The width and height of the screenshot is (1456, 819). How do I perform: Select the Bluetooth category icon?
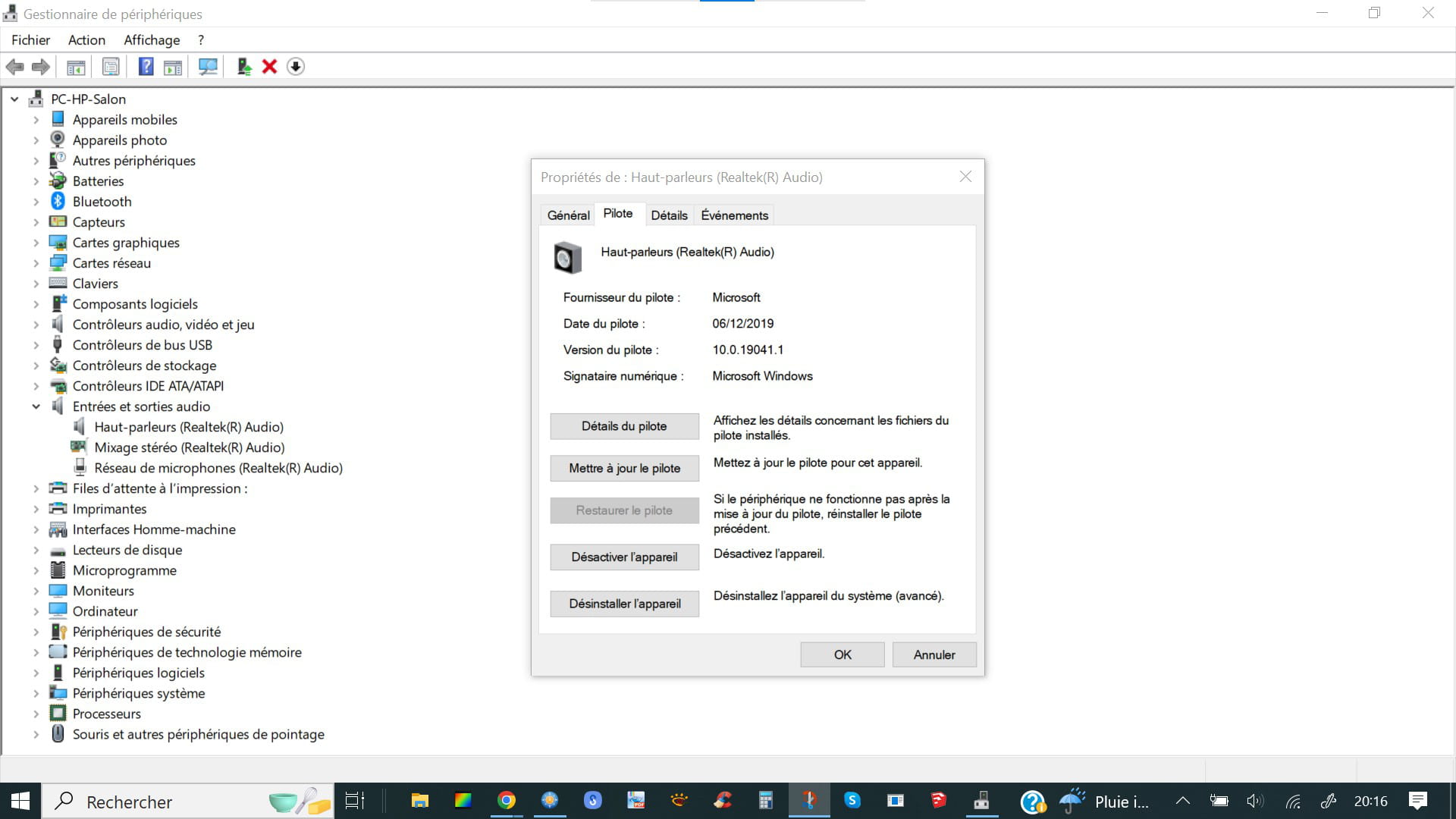click(x=58, y=201)
